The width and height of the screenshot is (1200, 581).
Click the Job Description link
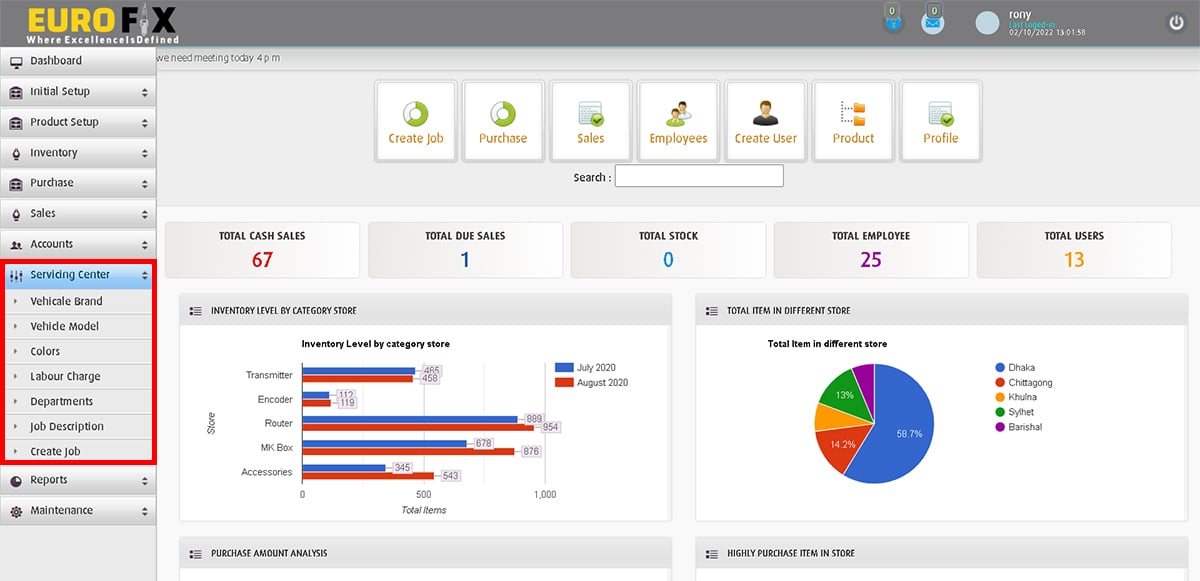point(67,427)
